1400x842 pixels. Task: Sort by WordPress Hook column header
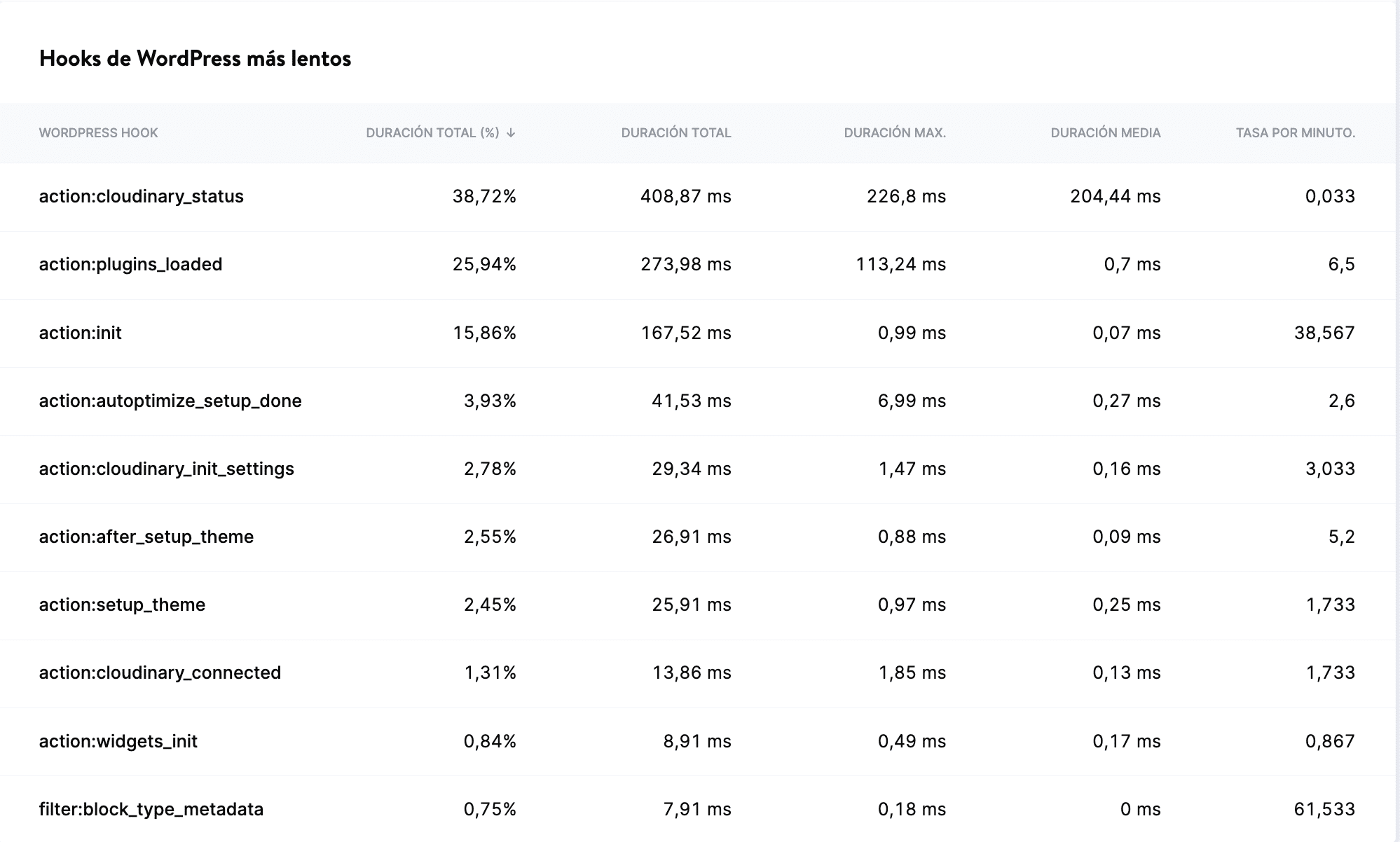(98, 133)
